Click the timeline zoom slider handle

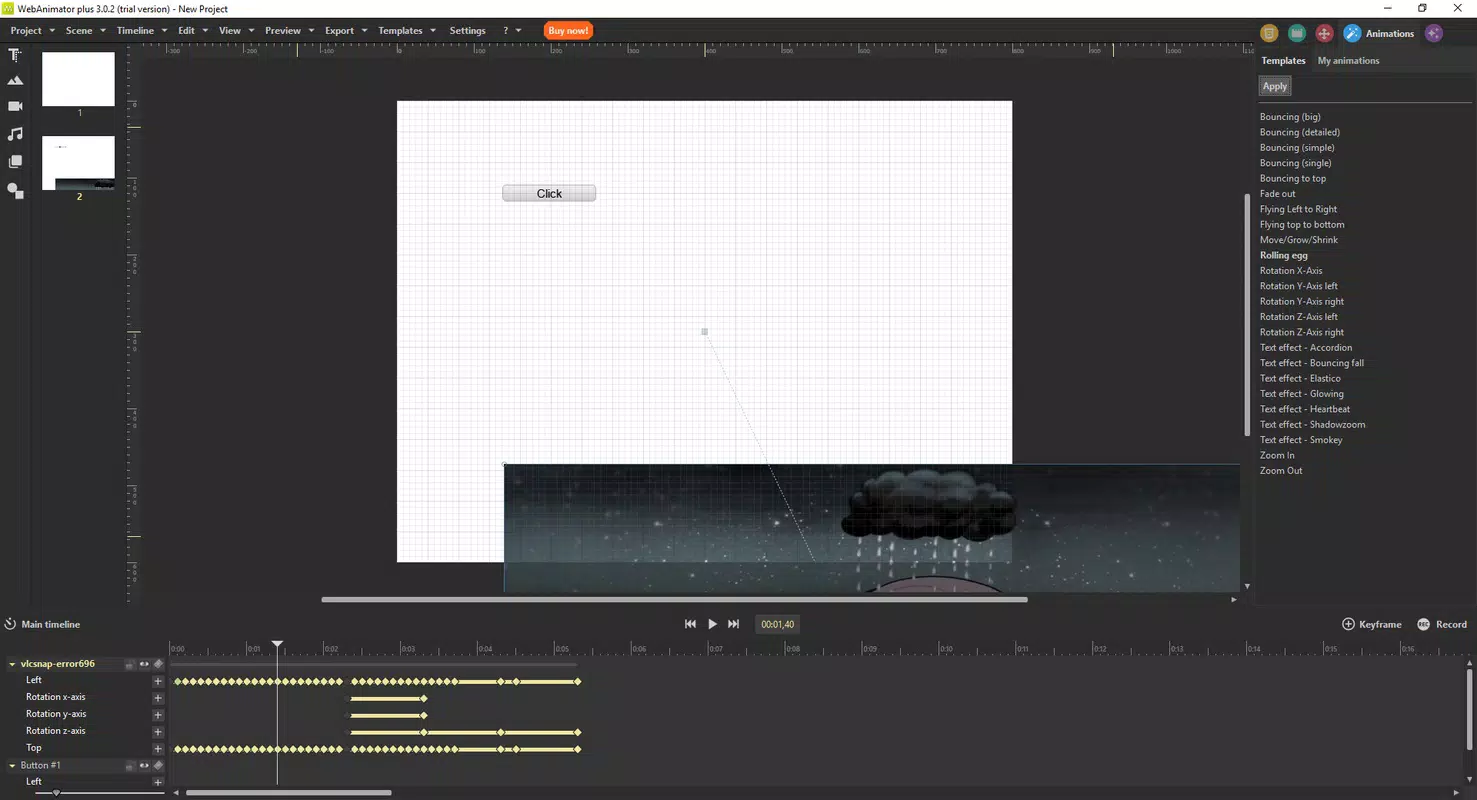56,793
